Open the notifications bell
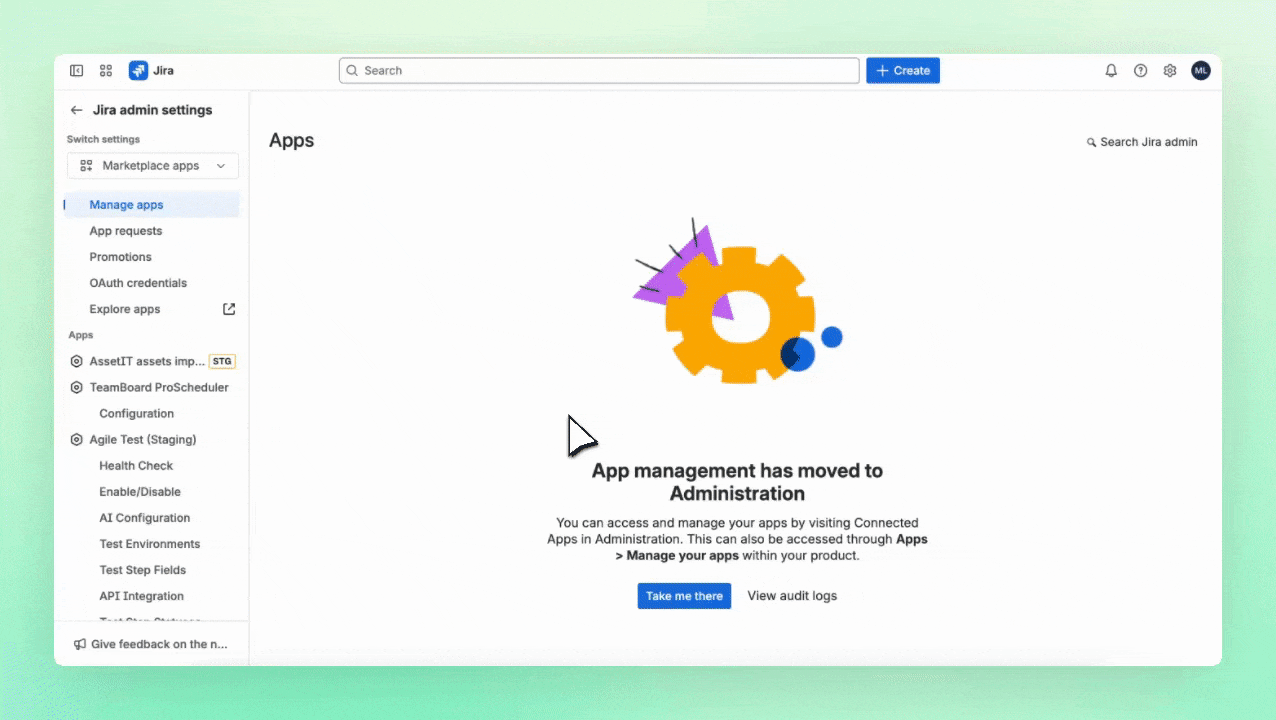1276x720 pixels. click(x=1111, y=71)
